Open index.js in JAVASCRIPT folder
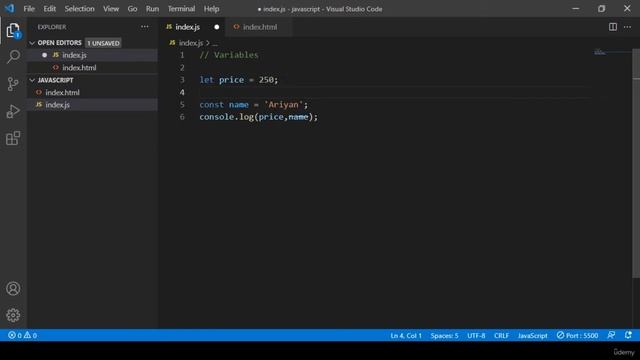The image size is (640, 360). (92, 105)
